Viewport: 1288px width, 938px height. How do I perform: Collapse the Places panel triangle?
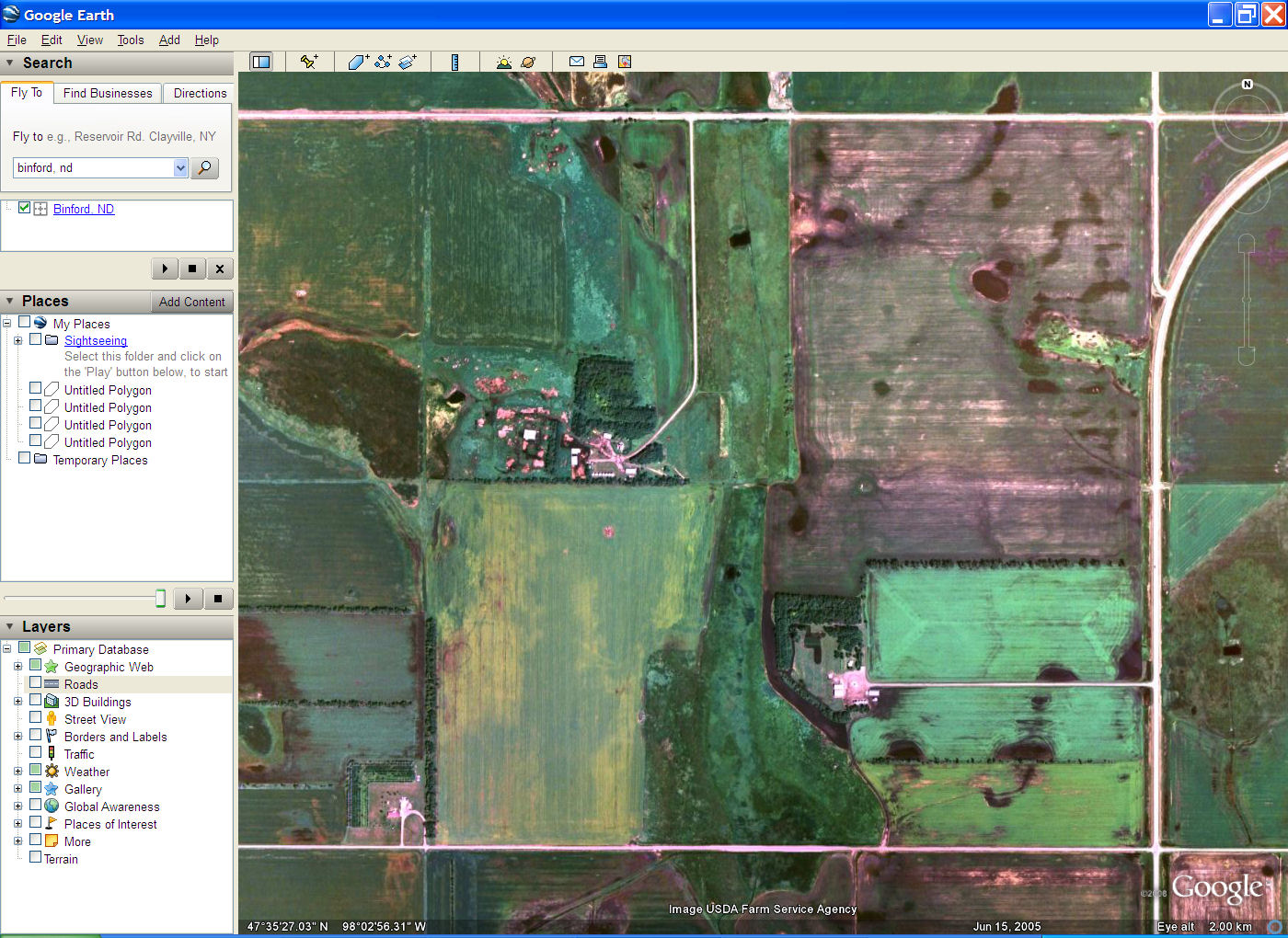(10, 301)
